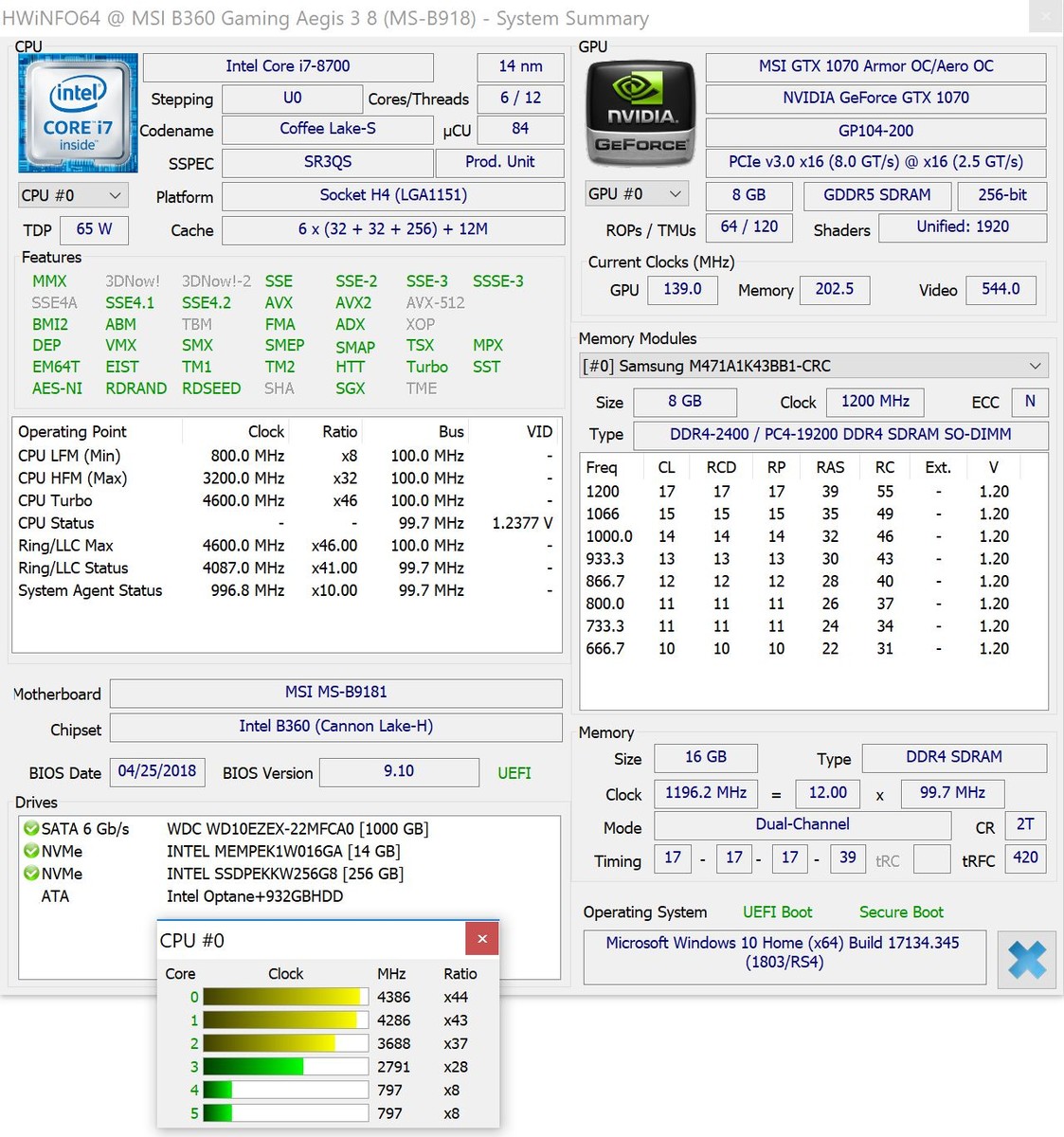Click the Video clock 544.0 value
Screen dimensions: 1064x1137
click(1001, 289)
